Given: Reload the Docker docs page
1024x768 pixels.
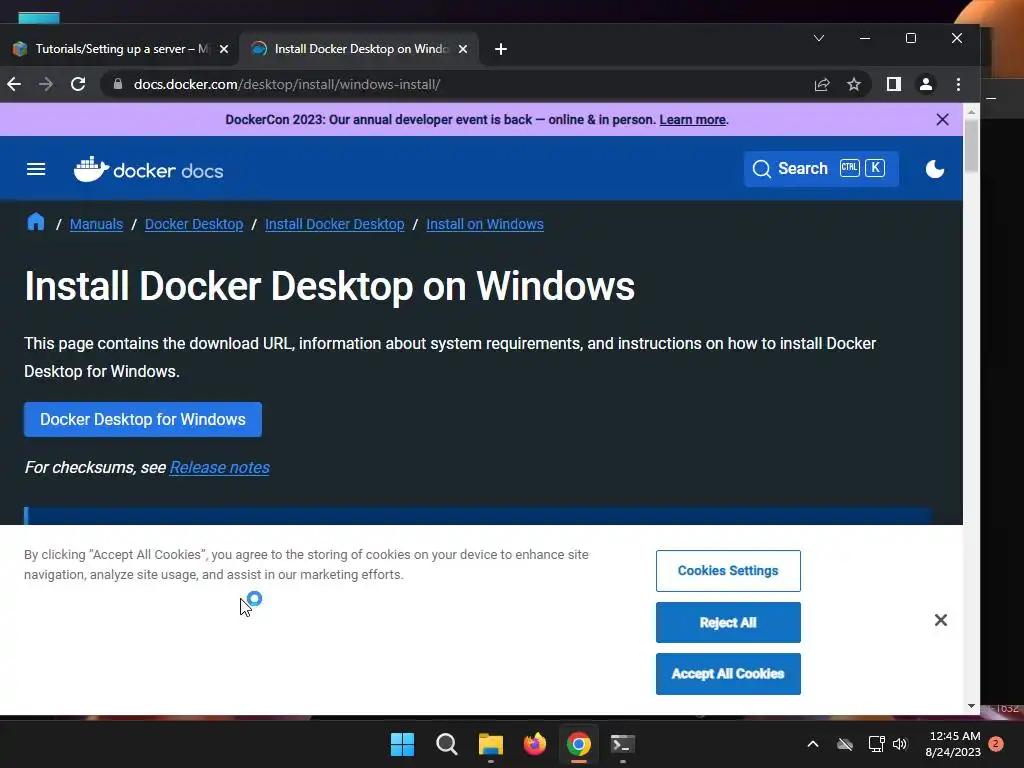Looking at the screenshot, I should 78,84.
